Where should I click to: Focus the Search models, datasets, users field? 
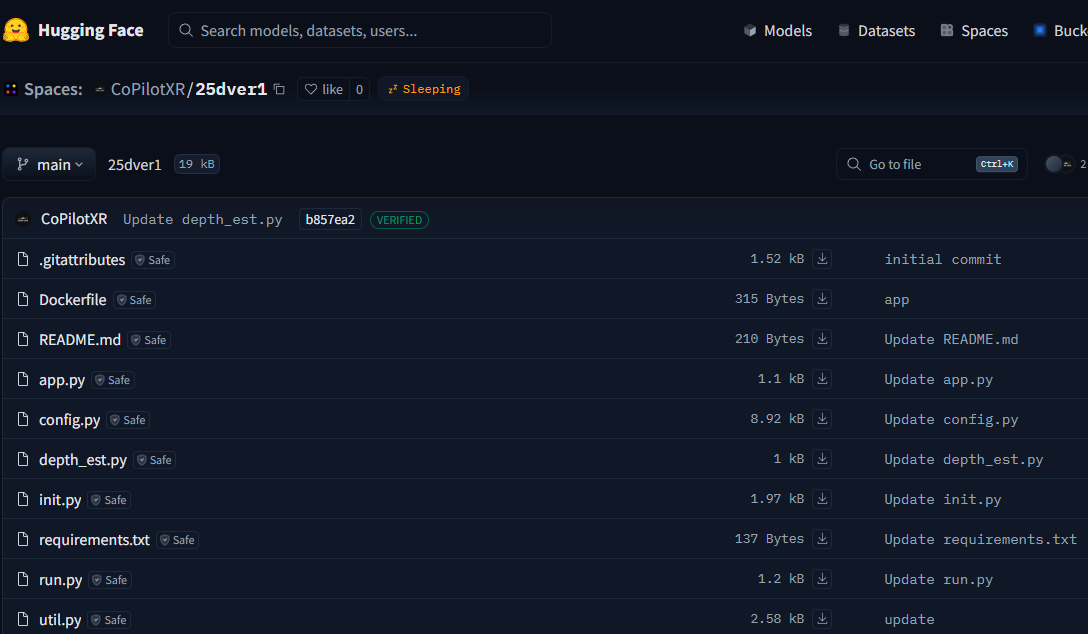click(x=359, y=31)
